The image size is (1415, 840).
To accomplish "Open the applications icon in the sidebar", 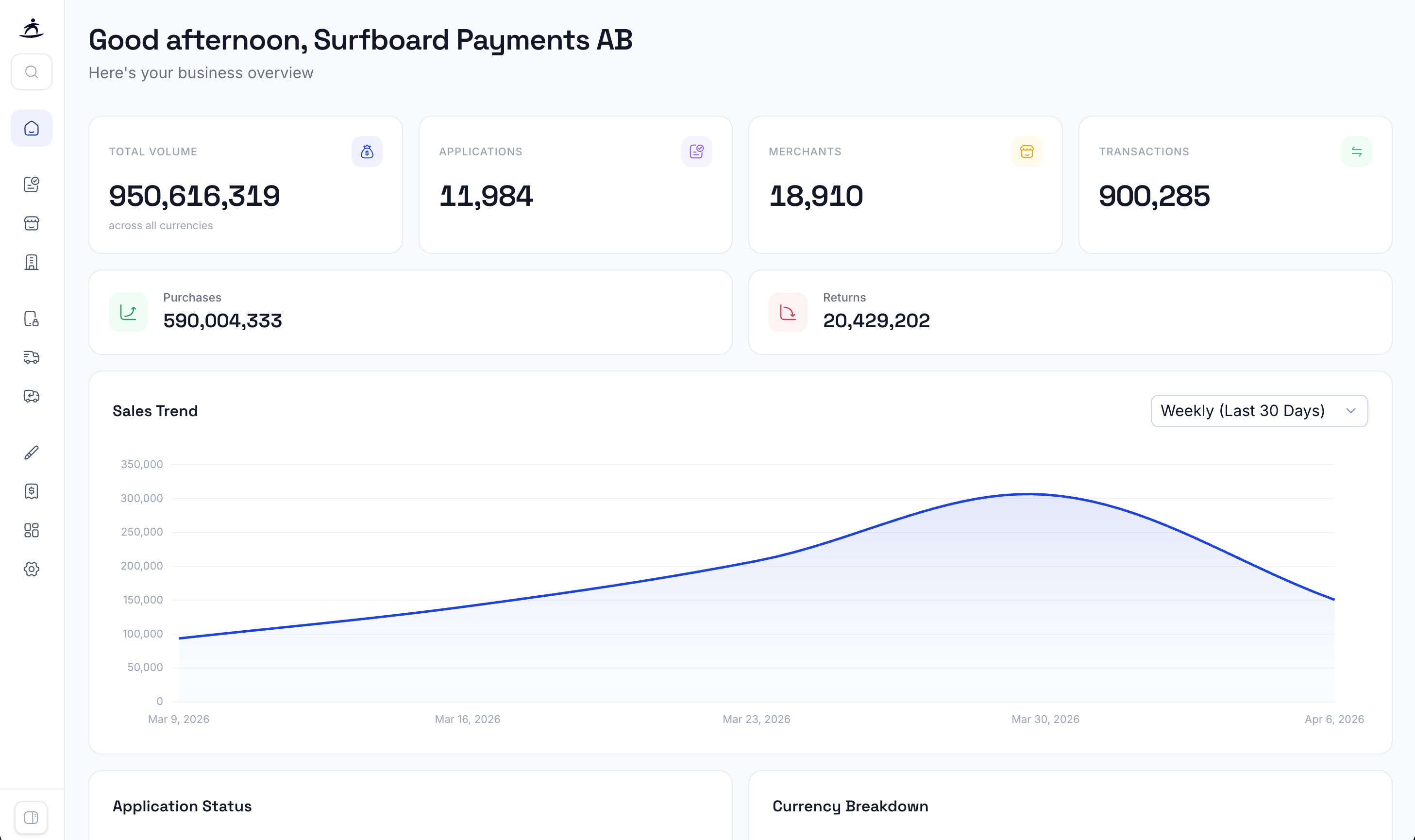I will coord(32,185).
